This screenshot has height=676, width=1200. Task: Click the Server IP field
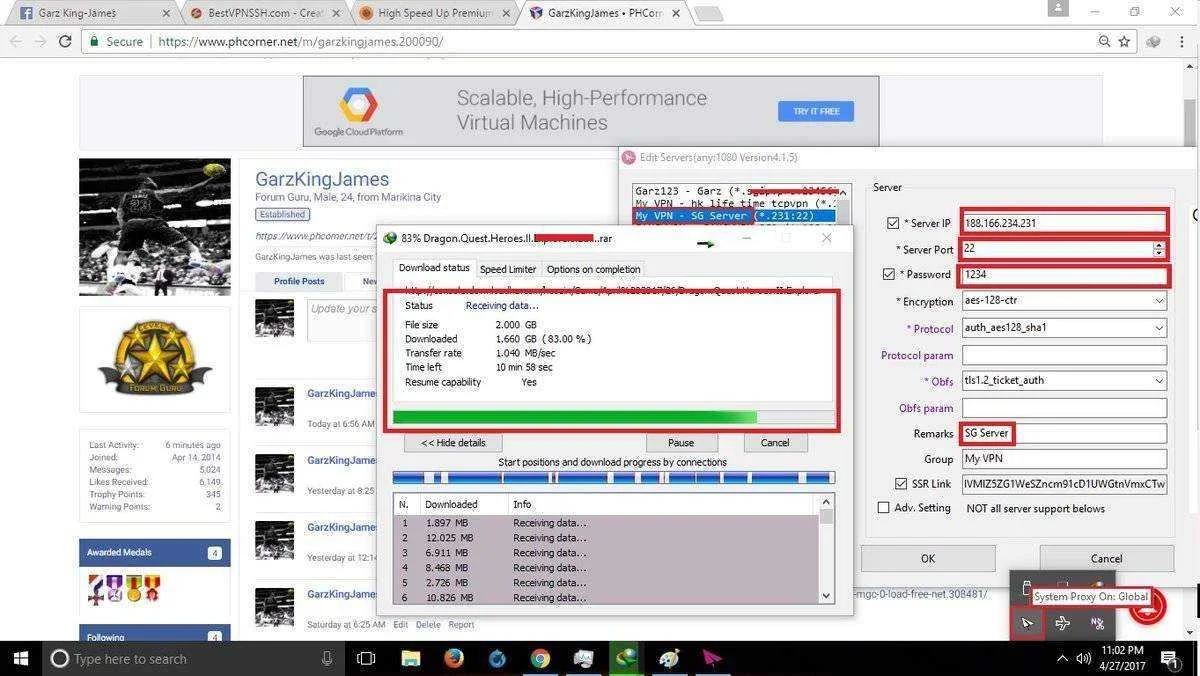(x=1064, y=223)
